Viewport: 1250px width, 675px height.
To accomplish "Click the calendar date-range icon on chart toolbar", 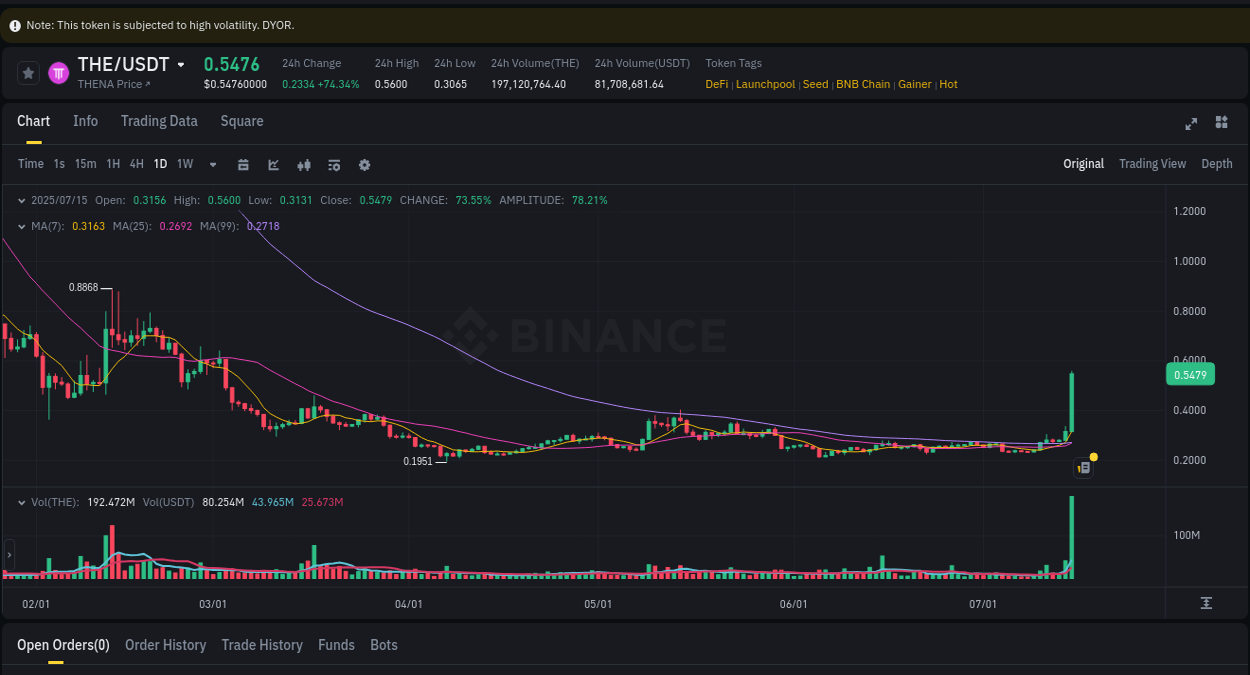I will pyautogui.click(x=243, y=164).
